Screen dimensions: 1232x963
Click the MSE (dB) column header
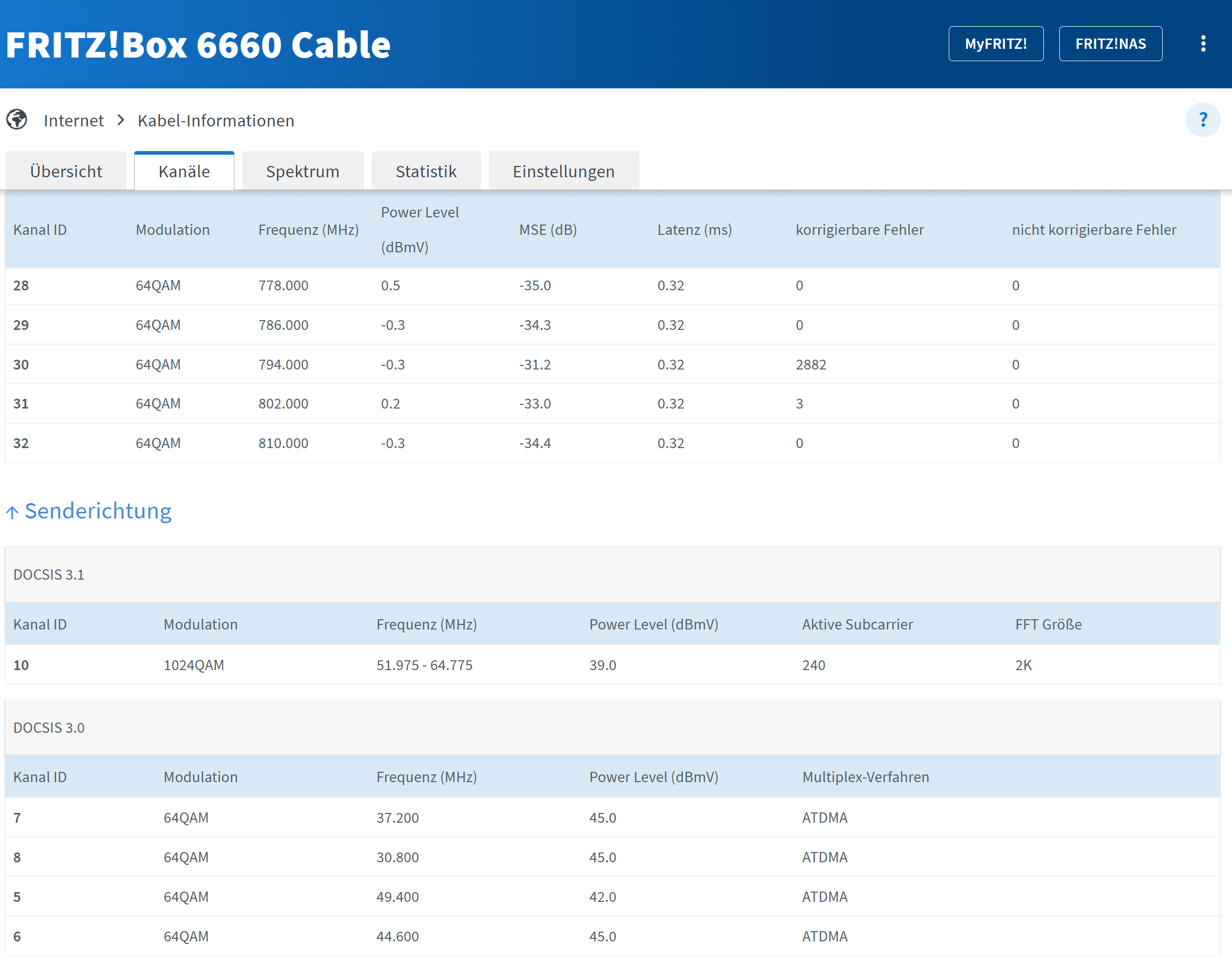pos(548,230)
